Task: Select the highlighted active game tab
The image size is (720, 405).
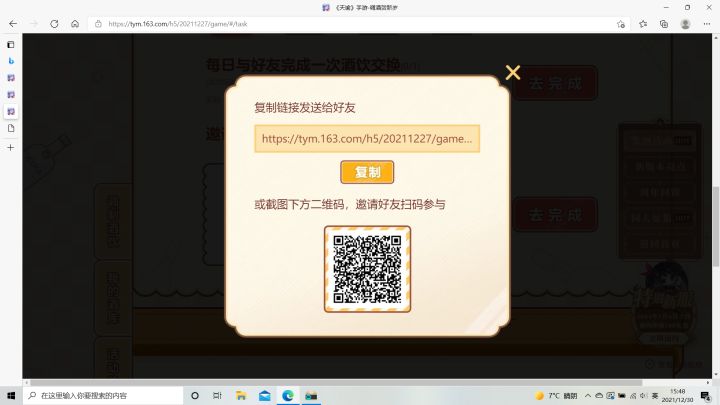Action: point(11,112)
